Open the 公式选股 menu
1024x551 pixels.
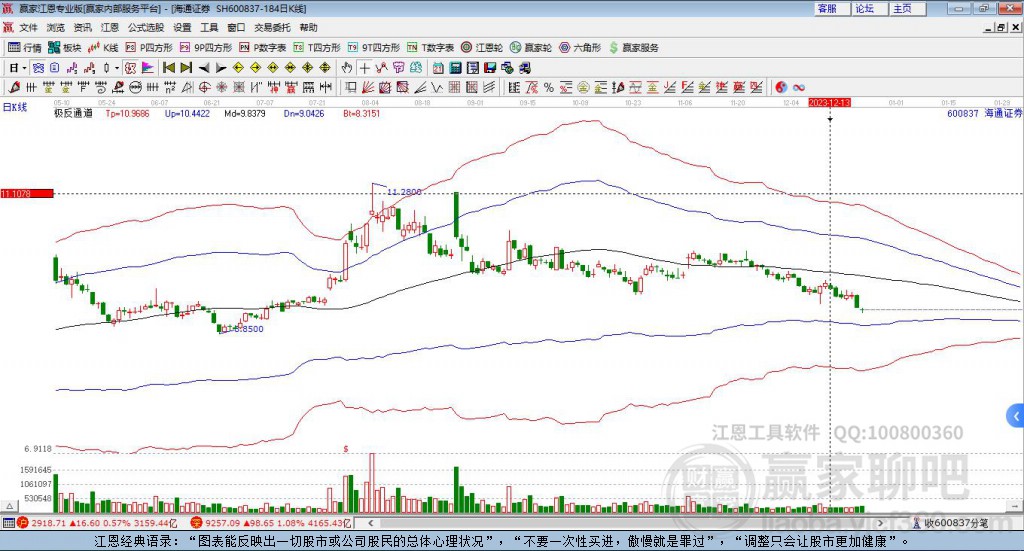point(146,27)
